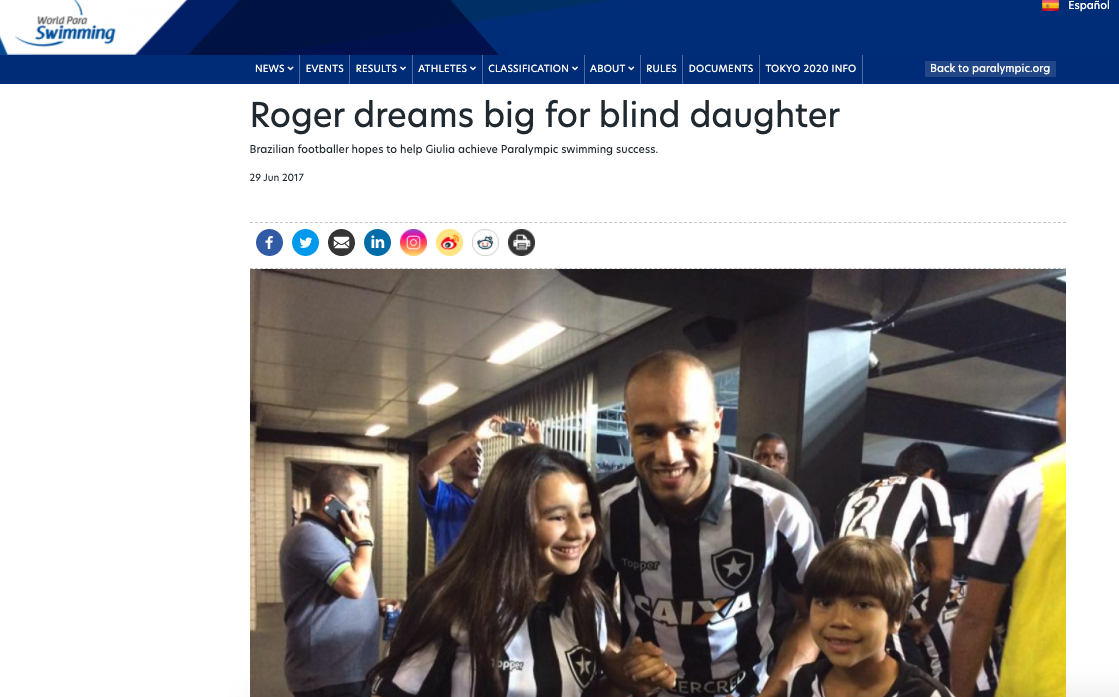
Task: Share article on Reddit icon
Action: pyautogui.click(x=485, y=243)
